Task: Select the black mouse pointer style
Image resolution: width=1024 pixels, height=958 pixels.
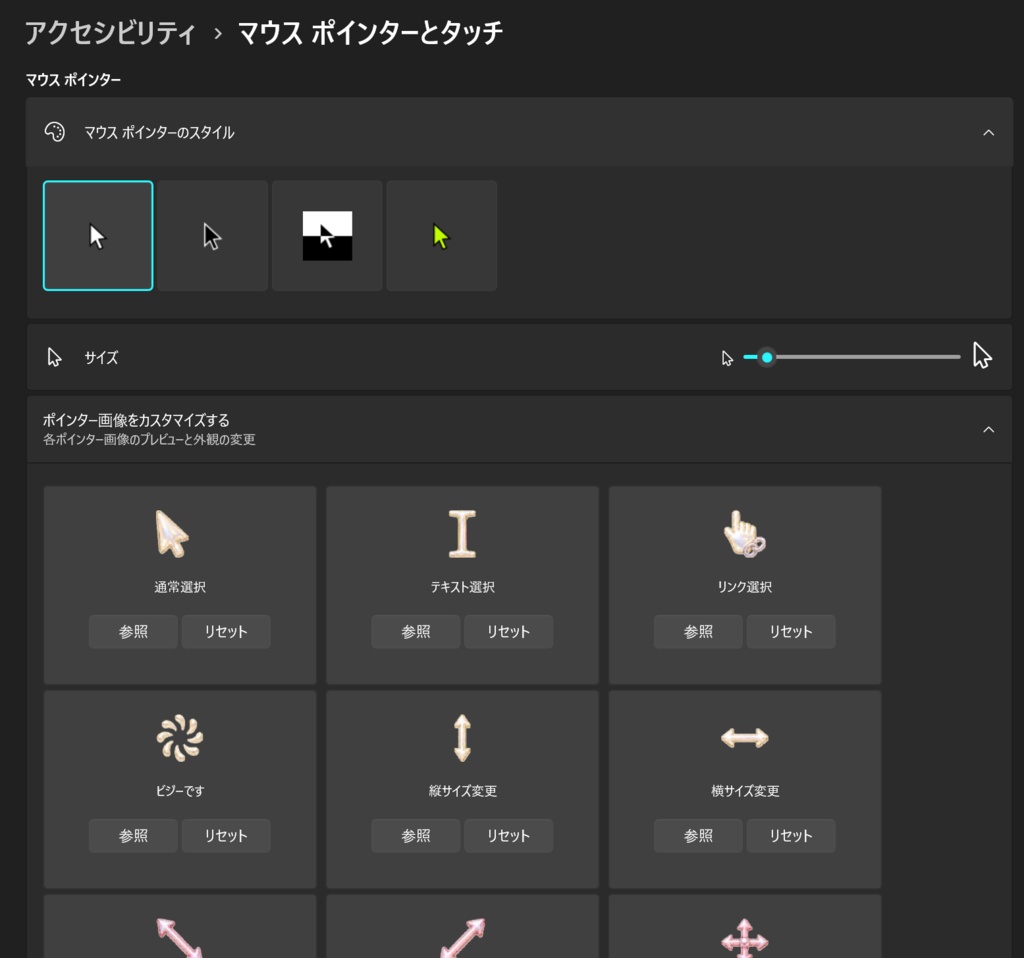Action: pyautogui.click(x=213, y=236)
